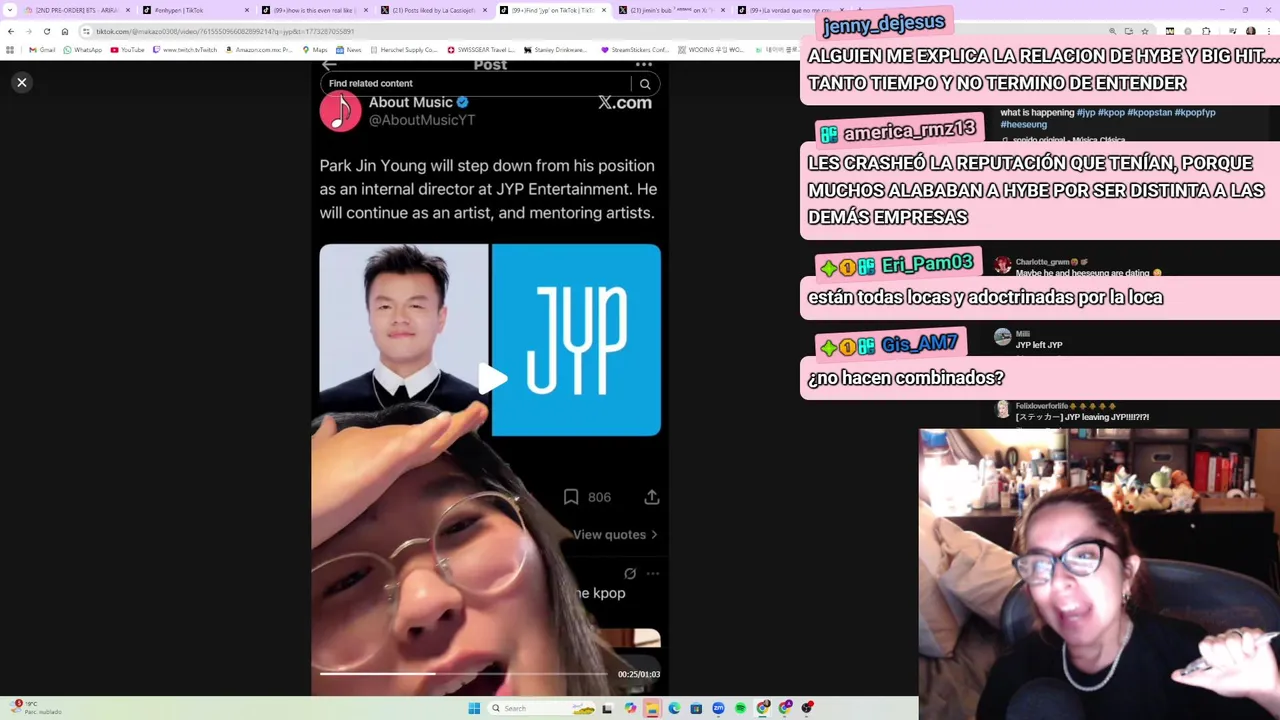The width and height of the screenshot is (1280, 720).
Task: Open the Windows Start menu
Action: pyautogui.click(x=474, y=708)
